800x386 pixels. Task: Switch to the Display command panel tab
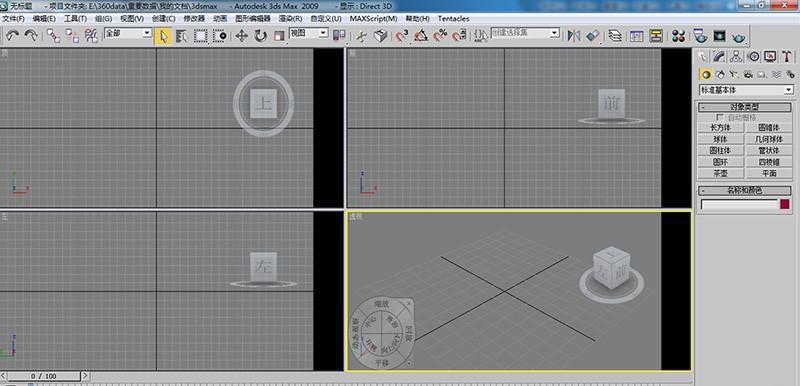pyautogui.click(x=770, y=56)
